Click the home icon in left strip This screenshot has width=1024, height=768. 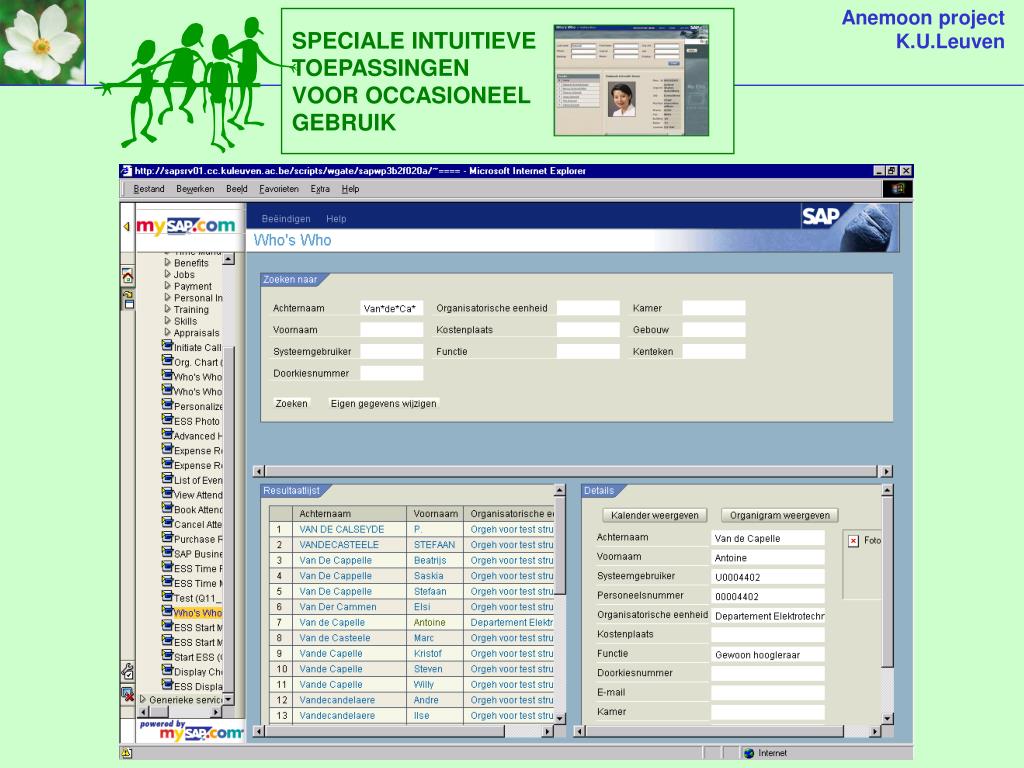[128, 277]
